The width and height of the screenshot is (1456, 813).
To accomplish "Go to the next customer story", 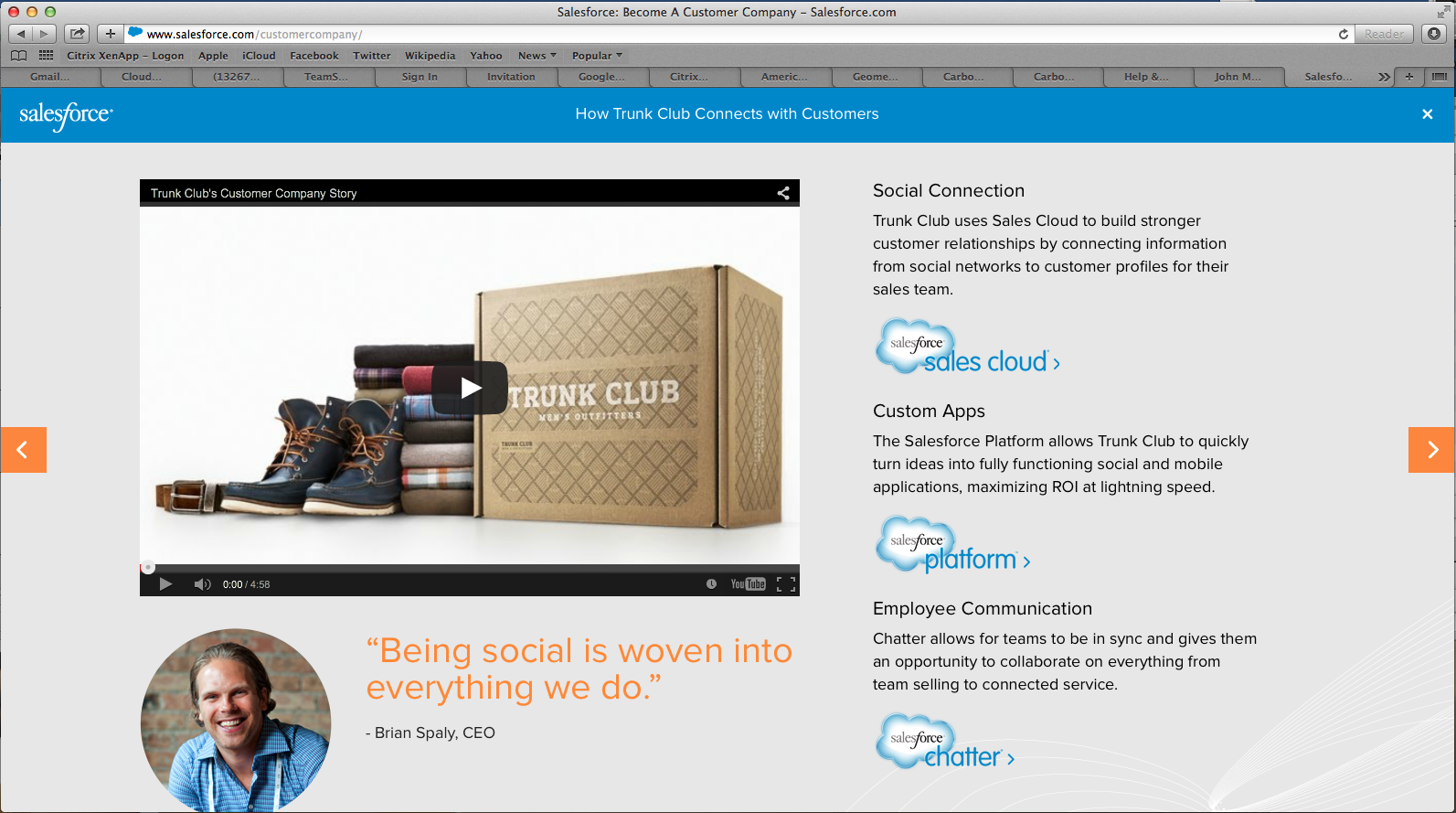I will 1431,450.
